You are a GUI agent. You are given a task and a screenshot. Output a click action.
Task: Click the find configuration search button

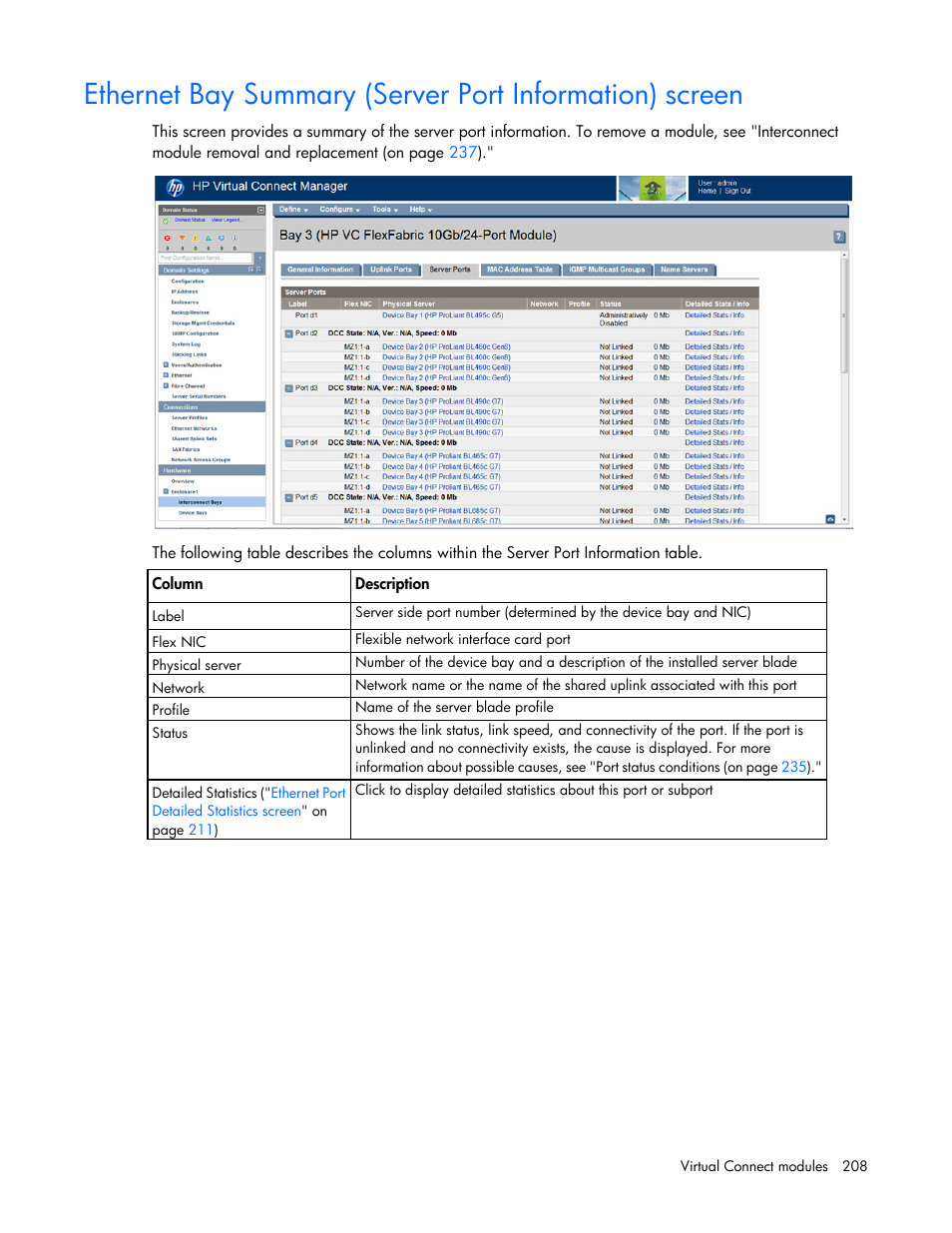click(x=259, y=258)
